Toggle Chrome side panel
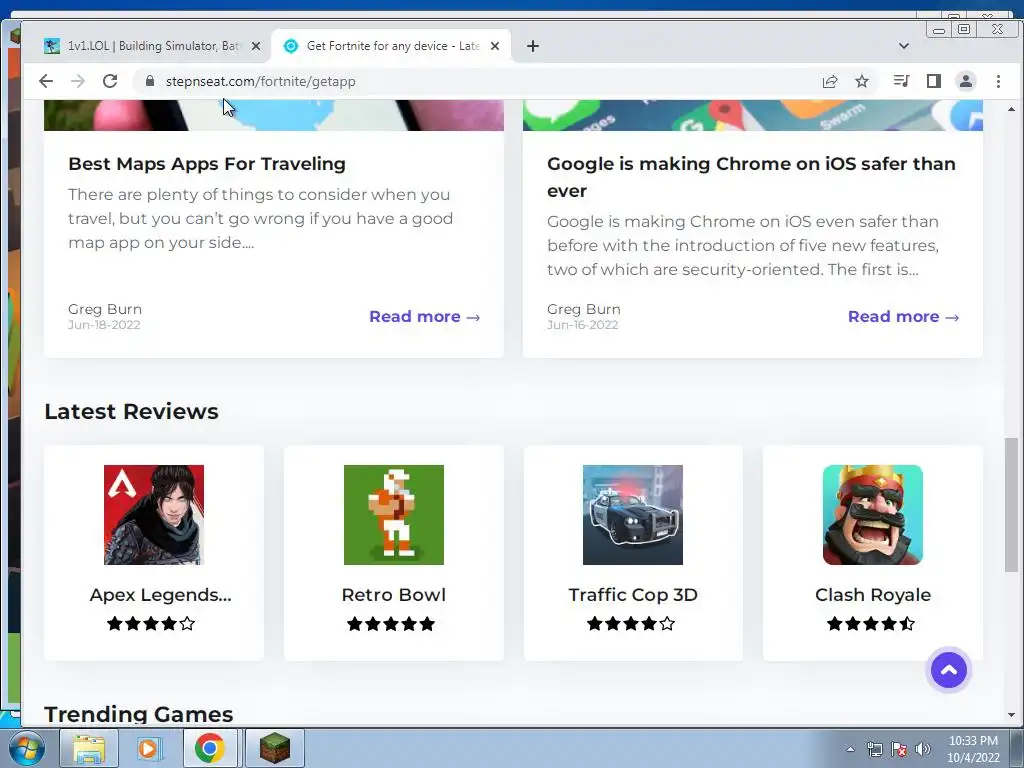The image size is (1024, 768). pyautogui.click(x=934, y=81)
